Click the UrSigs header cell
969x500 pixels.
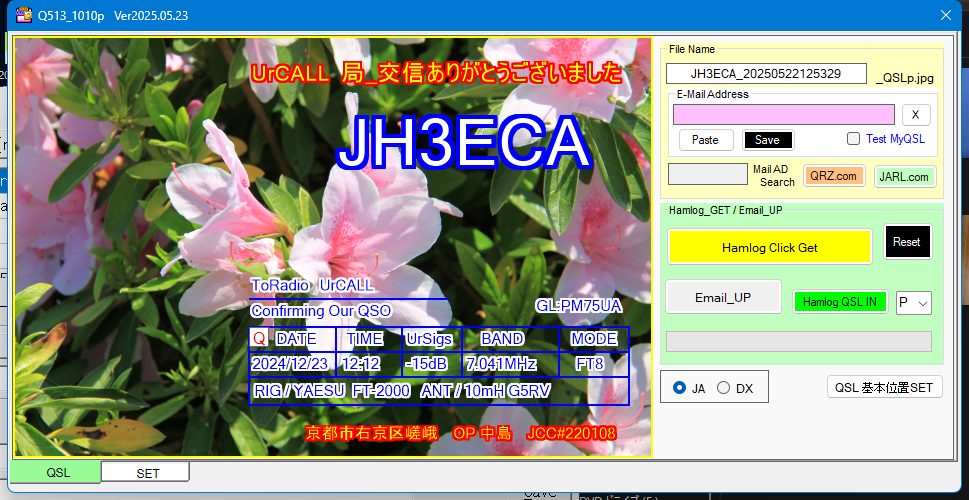(433, 339)
